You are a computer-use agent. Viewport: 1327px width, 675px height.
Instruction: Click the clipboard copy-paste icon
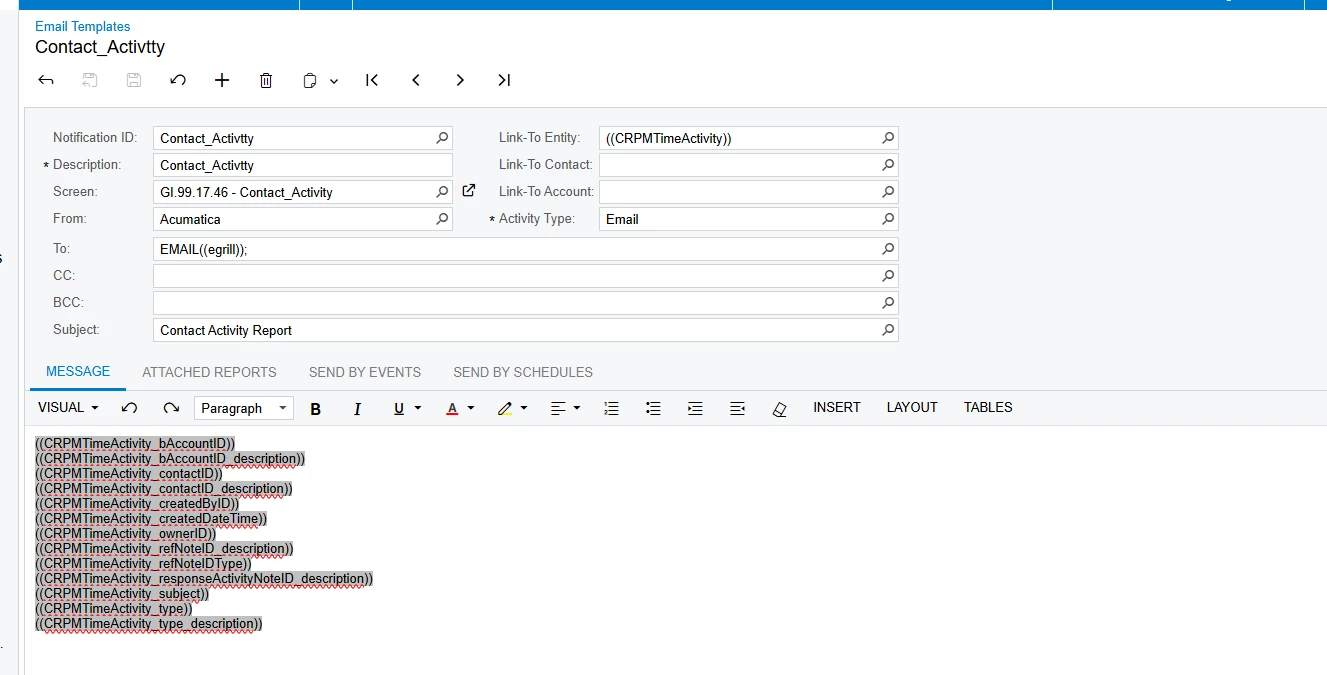tap(310, 80)
